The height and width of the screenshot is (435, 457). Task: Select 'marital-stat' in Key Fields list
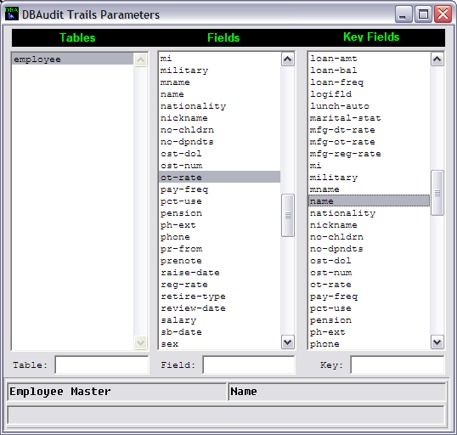369,118
